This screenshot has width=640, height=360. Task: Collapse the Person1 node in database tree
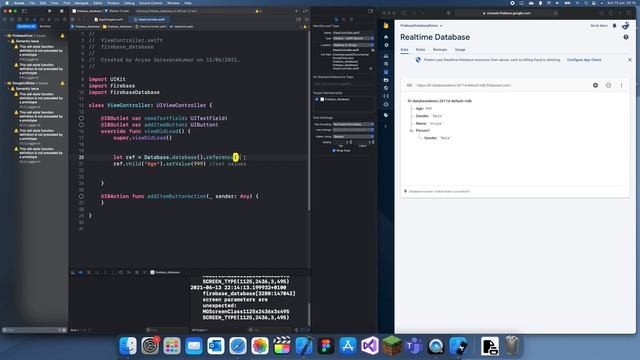[x=411, y=131]
